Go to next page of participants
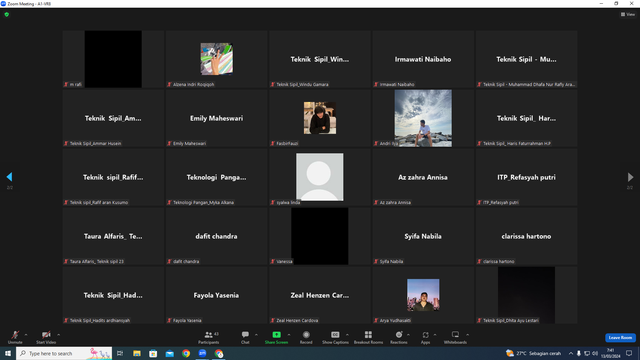Viewport: 640px width, 360px height. [x=630, y=177]
